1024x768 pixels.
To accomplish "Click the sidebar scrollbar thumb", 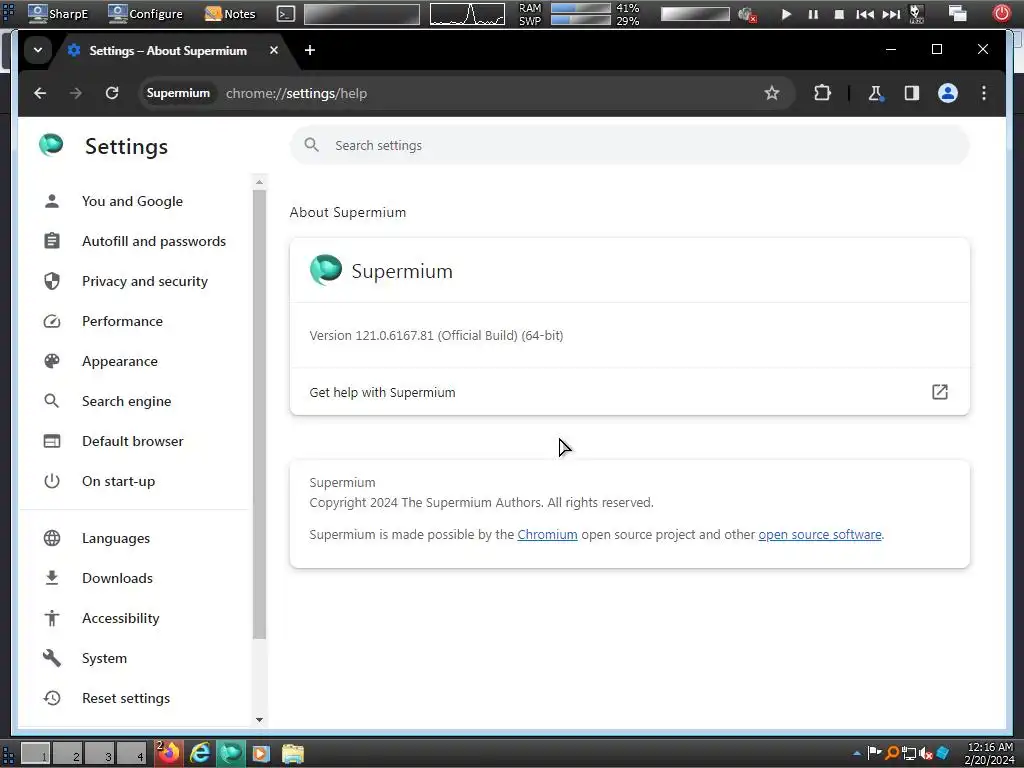I will coord(259,414).
